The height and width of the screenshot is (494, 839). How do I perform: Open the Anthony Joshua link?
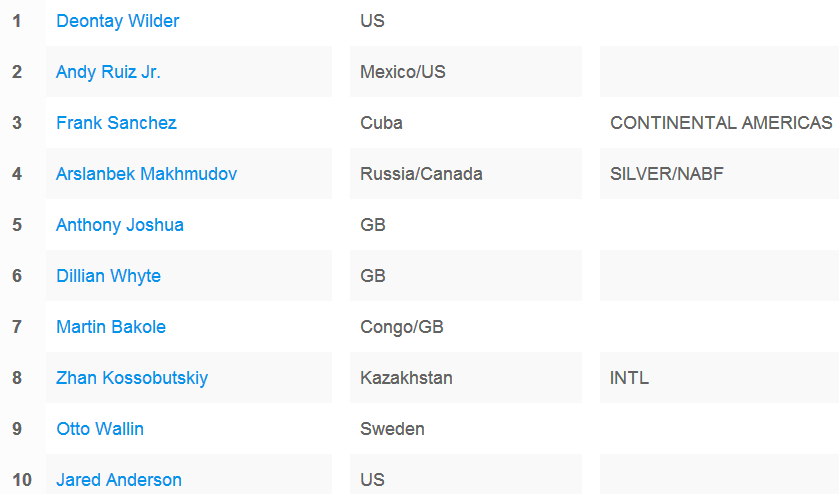coord(120,225)
